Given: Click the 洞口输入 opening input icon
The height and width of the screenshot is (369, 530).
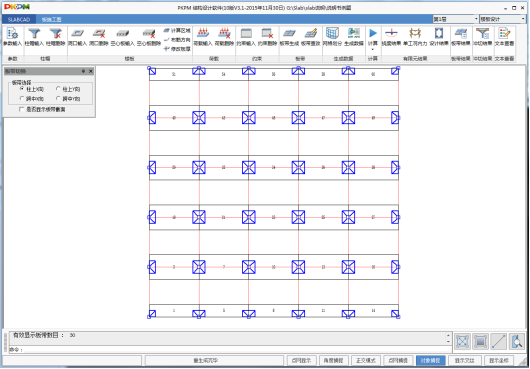Looking at the screenshot, I should pyautogui.click(x=78, y=37).
